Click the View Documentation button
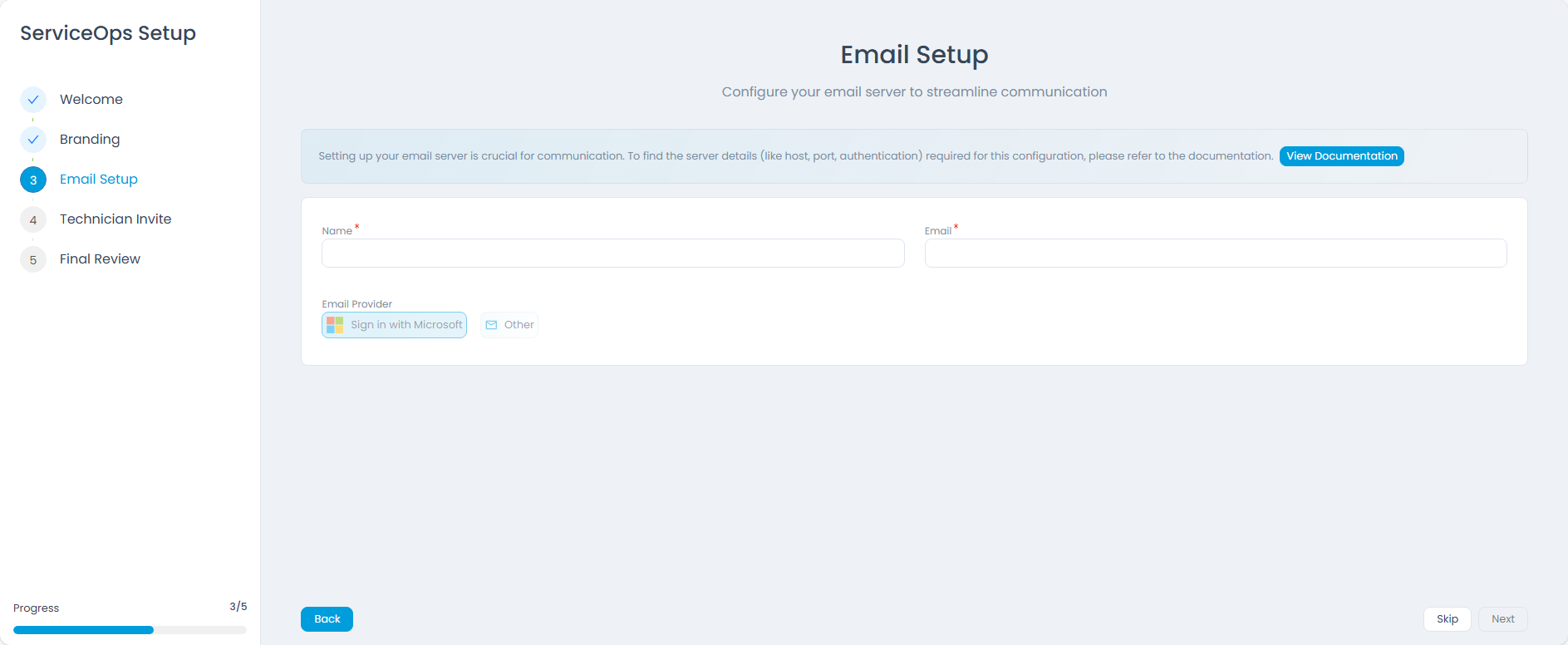Screen dimensions: 1568x645 coord(1342,156)
